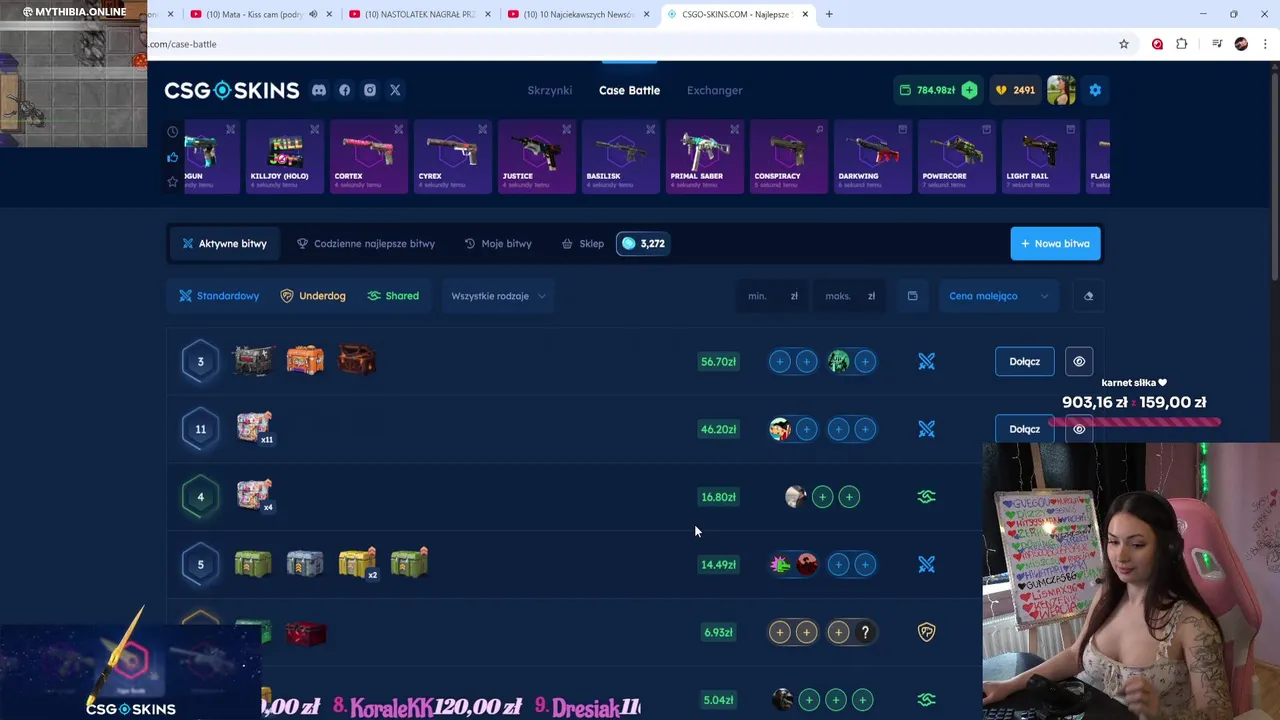Click the 3,272 coin balance badge
Image resolution: width=1280 pixels, height=720 pixels.
pos(642,243)
